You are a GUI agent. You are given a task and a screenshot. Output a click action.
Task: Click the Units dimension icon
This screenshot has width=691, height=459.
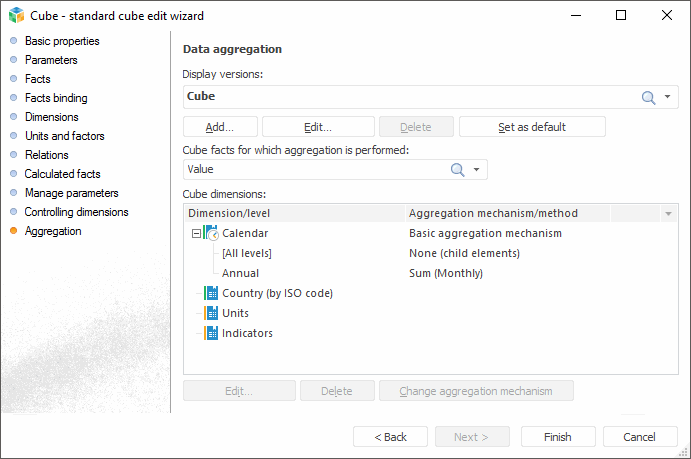(211, 313)
